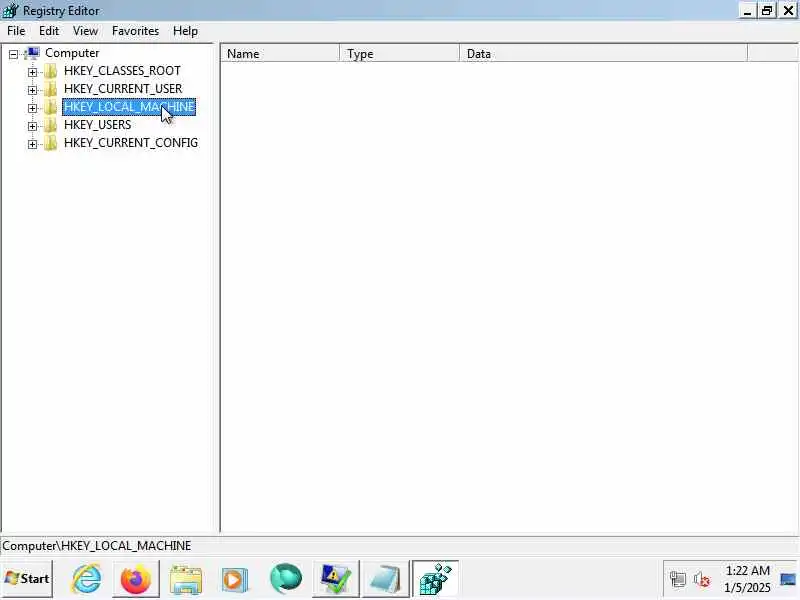The image size is (800, 600).
Task: Click the HKEY_LOCAL_MACHINE folder icon
Action: tap(51, 107)
